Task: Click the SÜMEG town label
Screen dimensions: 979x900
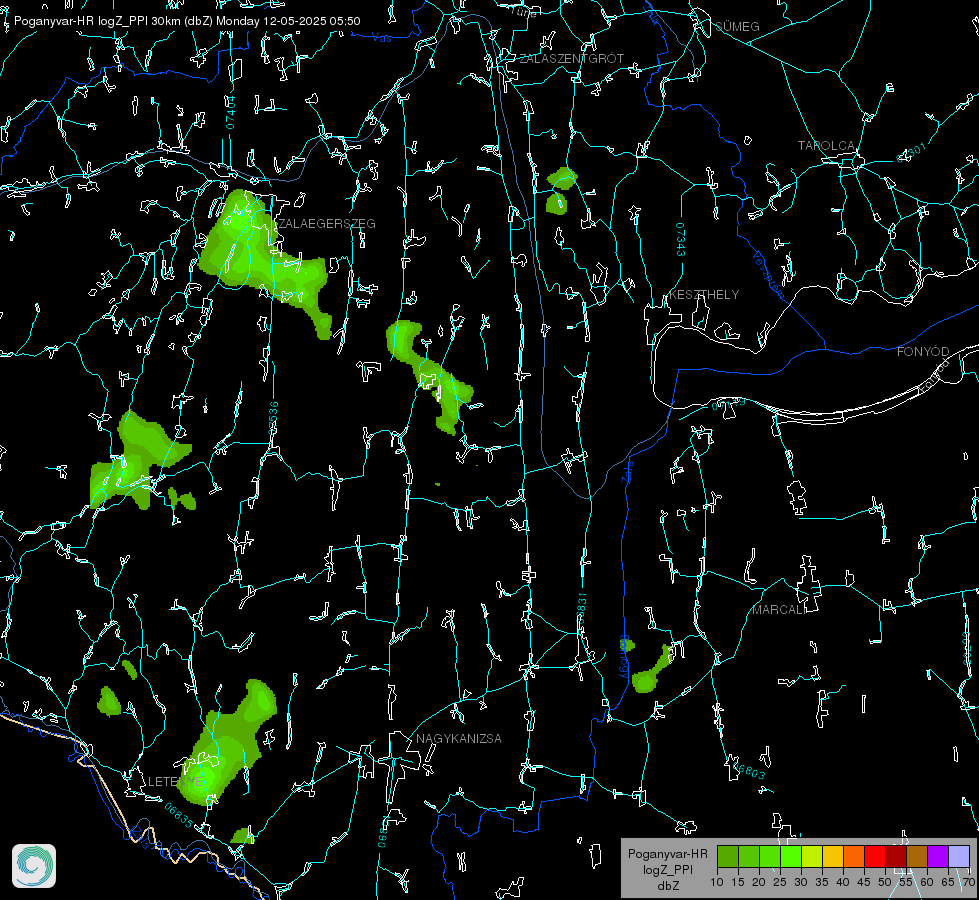Action: 737,27
